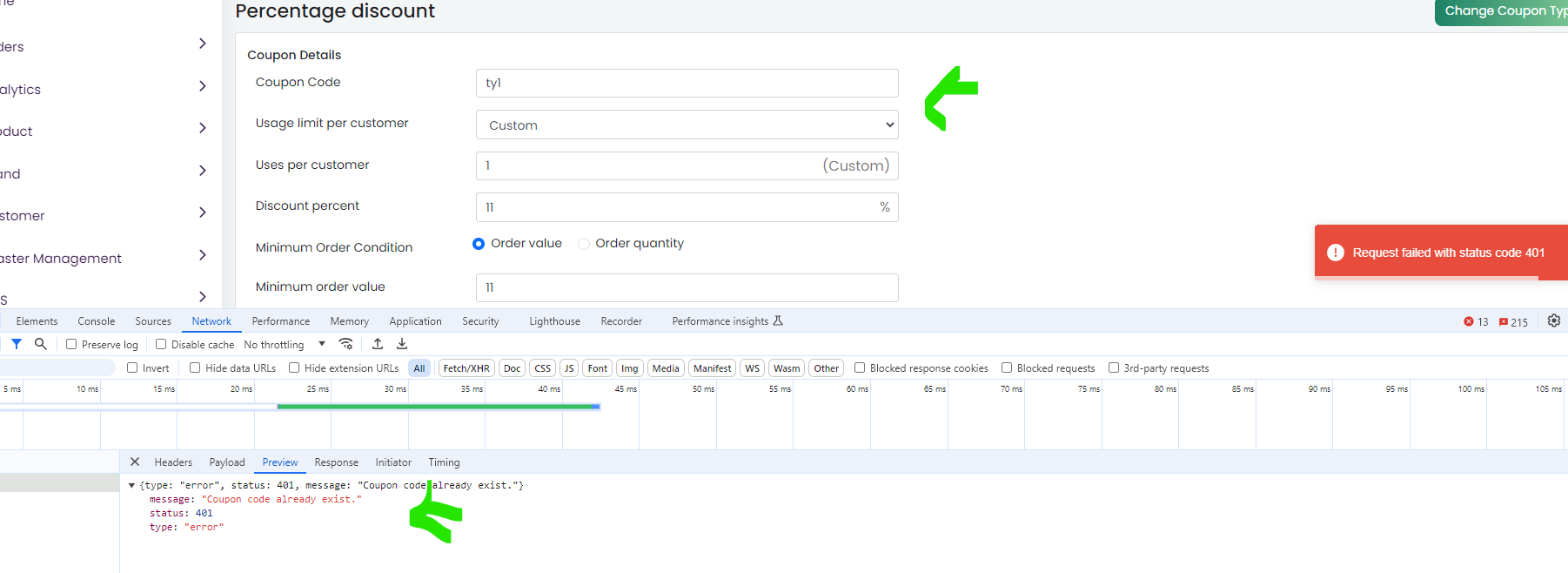This screenshot has width=1568, height=573.
Task: Check the Invert filter checkbox
Action: point(132,367)
